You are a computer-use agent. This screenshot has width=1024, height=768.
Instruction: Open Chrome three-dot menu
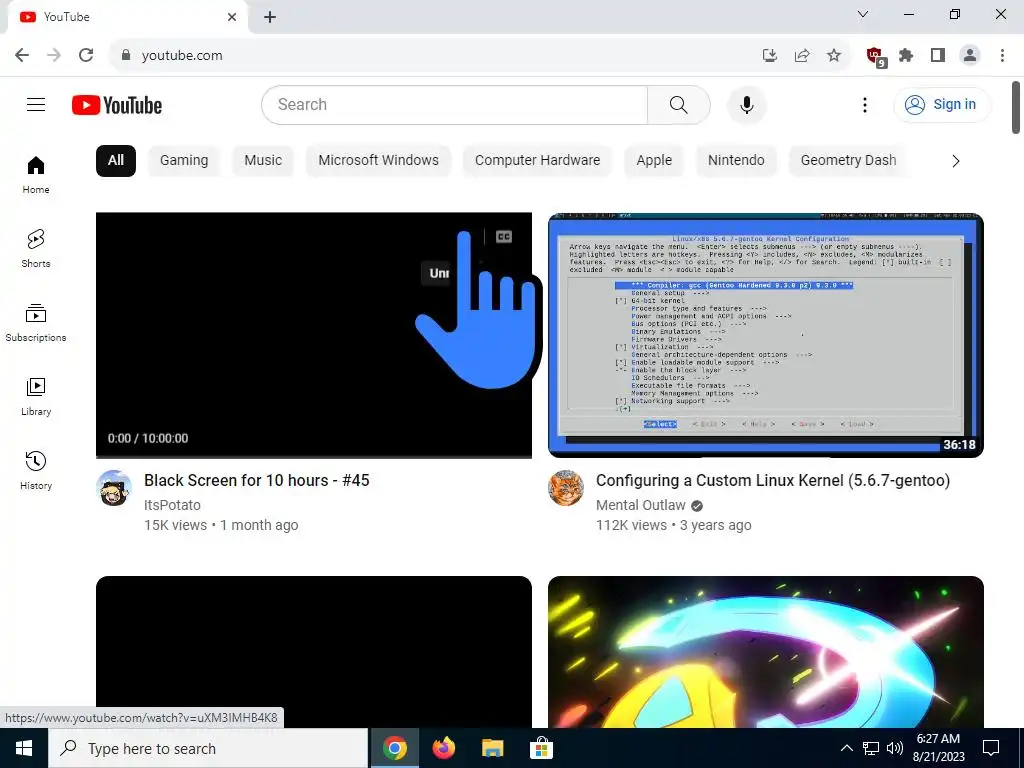pos(1002,56)
